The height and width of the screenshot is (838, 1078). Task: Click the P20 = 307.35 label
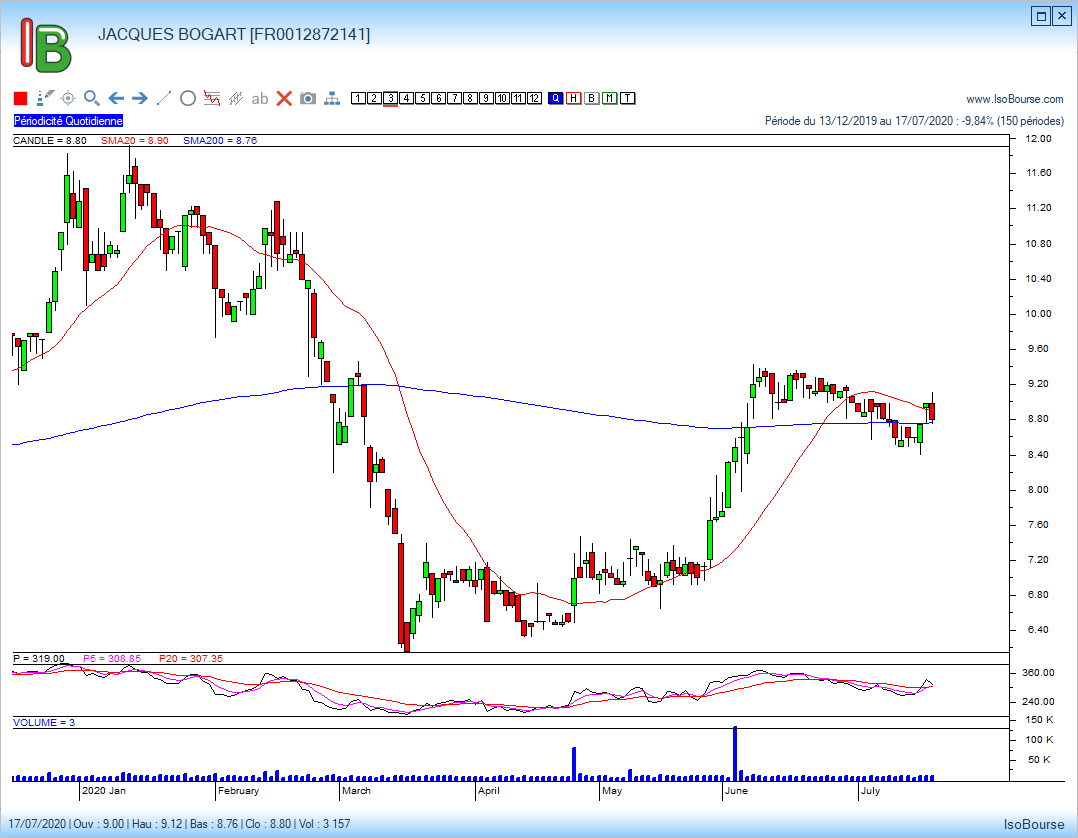click(191, 659)
